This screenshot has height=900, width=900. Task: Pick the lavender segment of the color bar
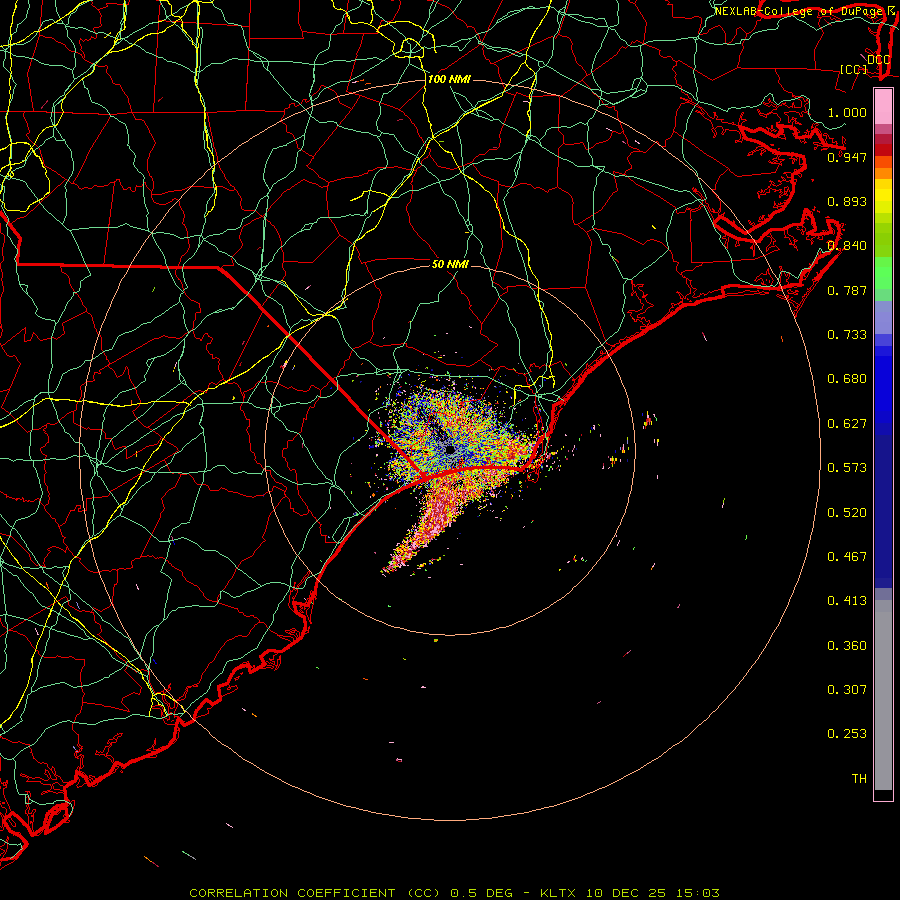883,317
